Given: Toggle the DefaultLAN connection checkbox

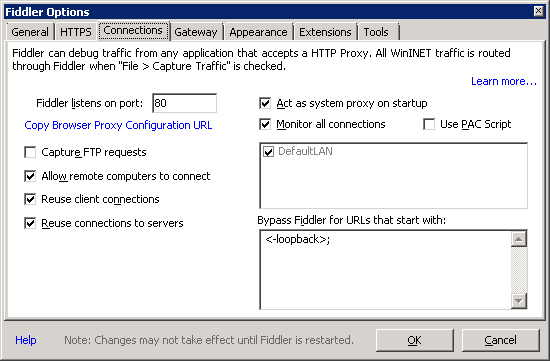Looking at the screenshot, I should [x=269, y=152].
